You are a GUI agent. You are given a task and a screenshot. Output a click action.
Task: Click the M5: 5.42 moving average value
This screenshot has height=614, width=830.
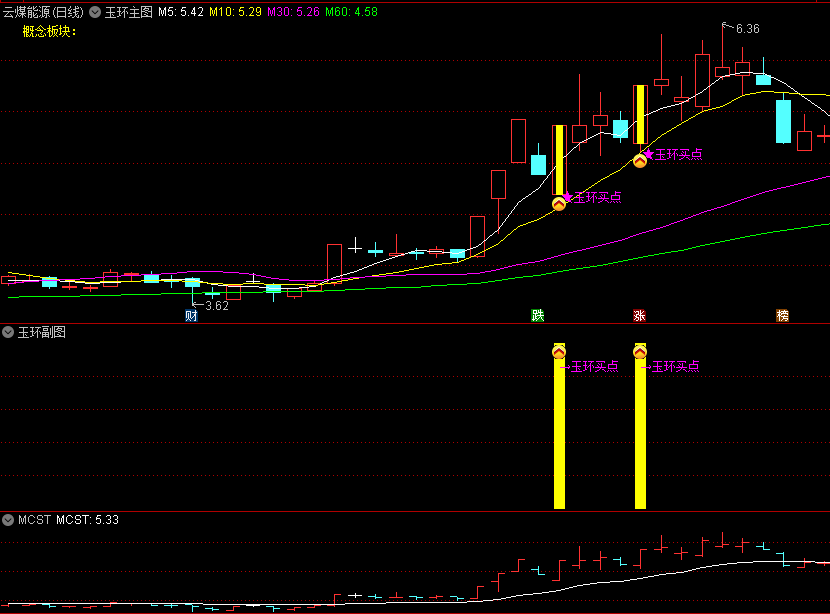(181, 12)
